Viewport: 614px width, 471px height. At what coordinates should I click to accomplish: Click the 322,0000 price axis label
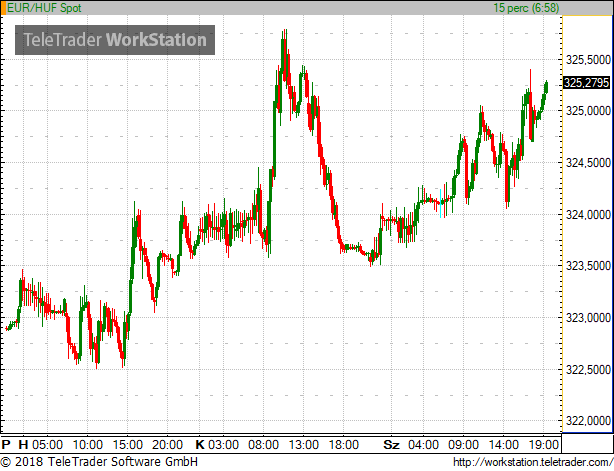tap(588, 421)
